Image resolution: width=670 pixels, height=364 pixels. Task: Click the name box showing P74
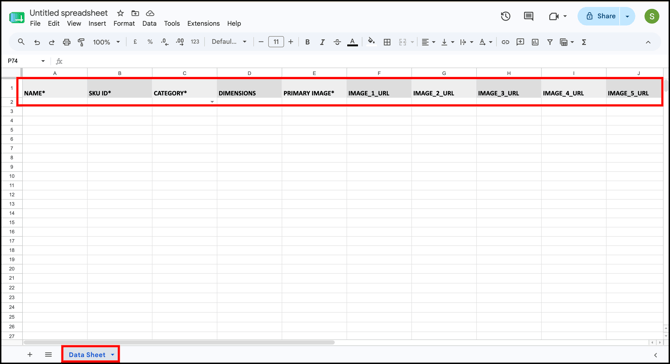tap(26, 61)
